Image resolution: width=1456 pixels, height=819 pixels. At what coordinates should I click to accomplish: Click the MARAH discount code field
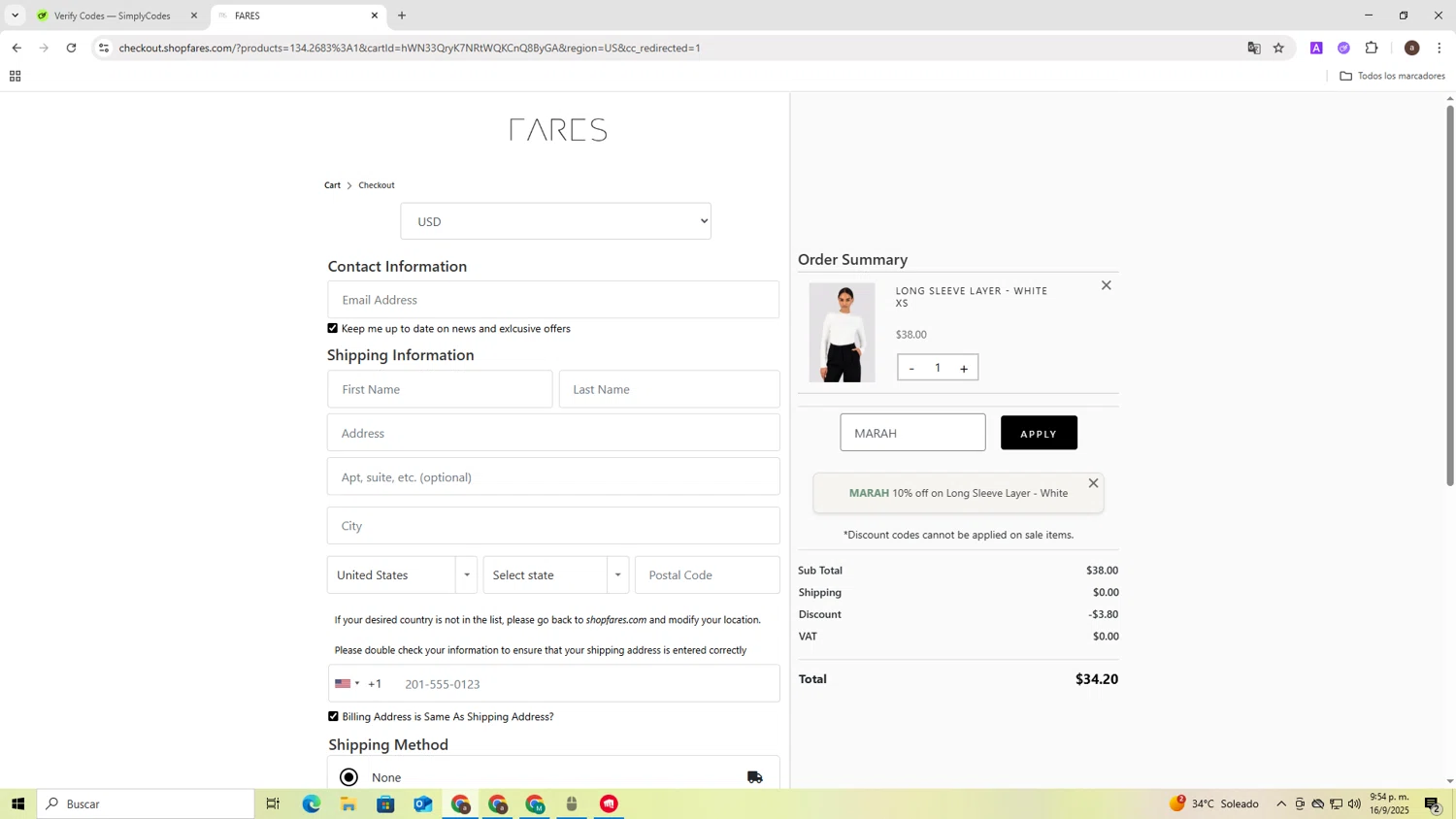912,433
